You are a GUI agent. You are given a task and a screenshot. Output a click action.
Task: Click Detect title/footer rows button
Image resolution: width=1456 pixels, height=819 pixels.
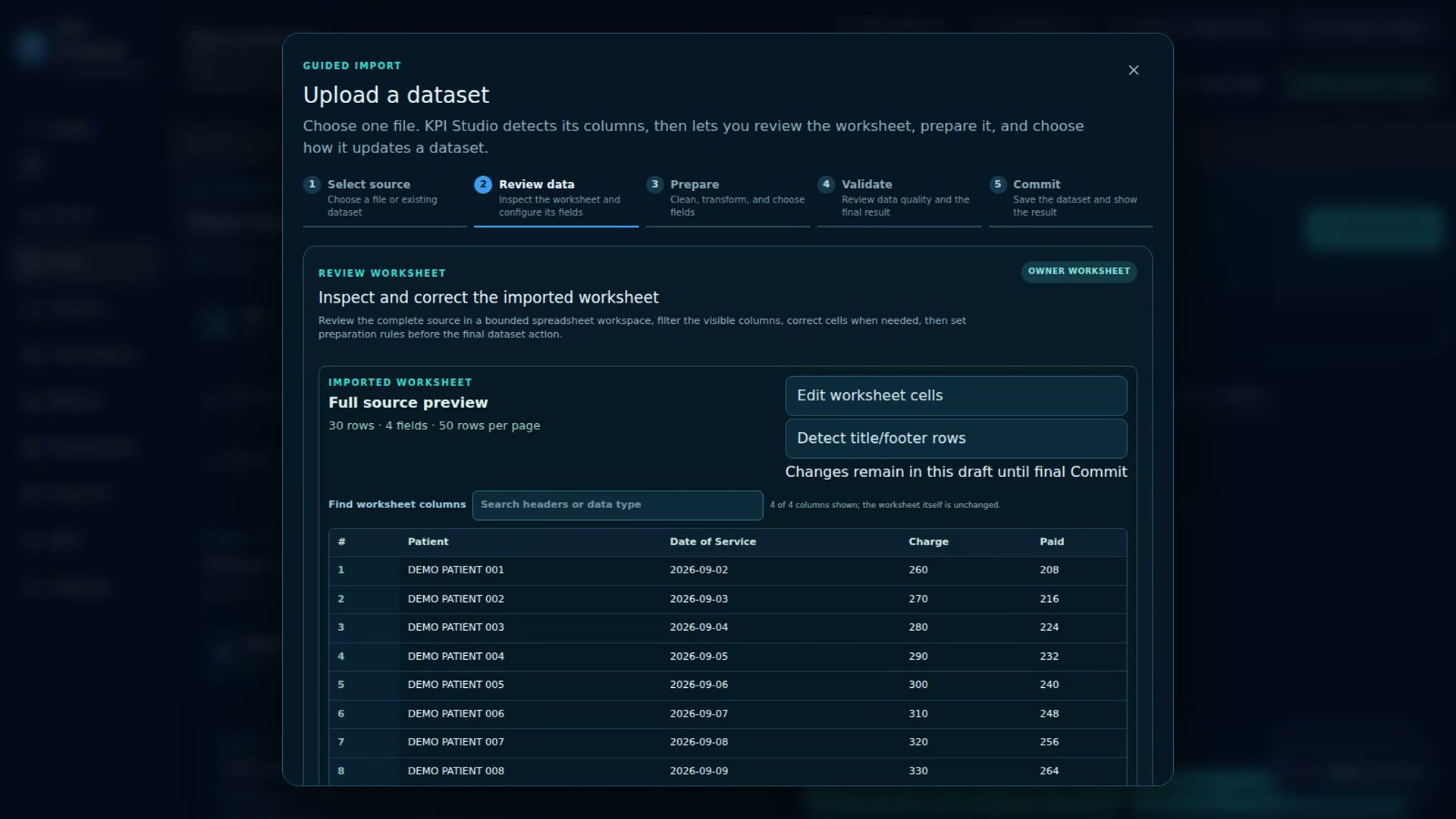[x=955, y=438]
